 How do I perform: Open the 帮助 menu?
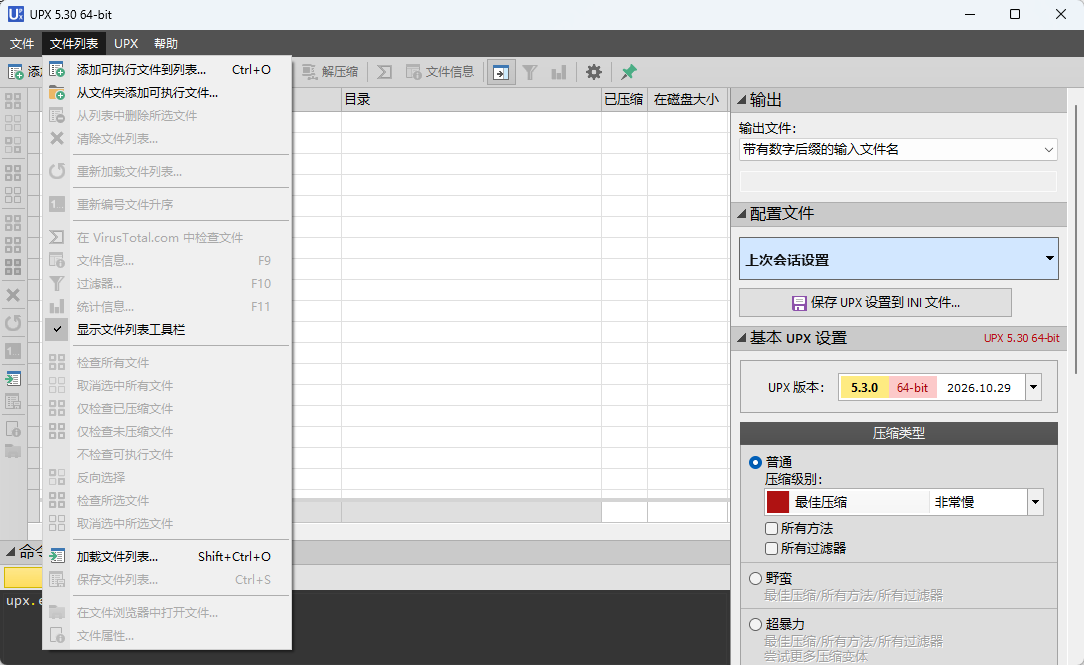[166, 44]
